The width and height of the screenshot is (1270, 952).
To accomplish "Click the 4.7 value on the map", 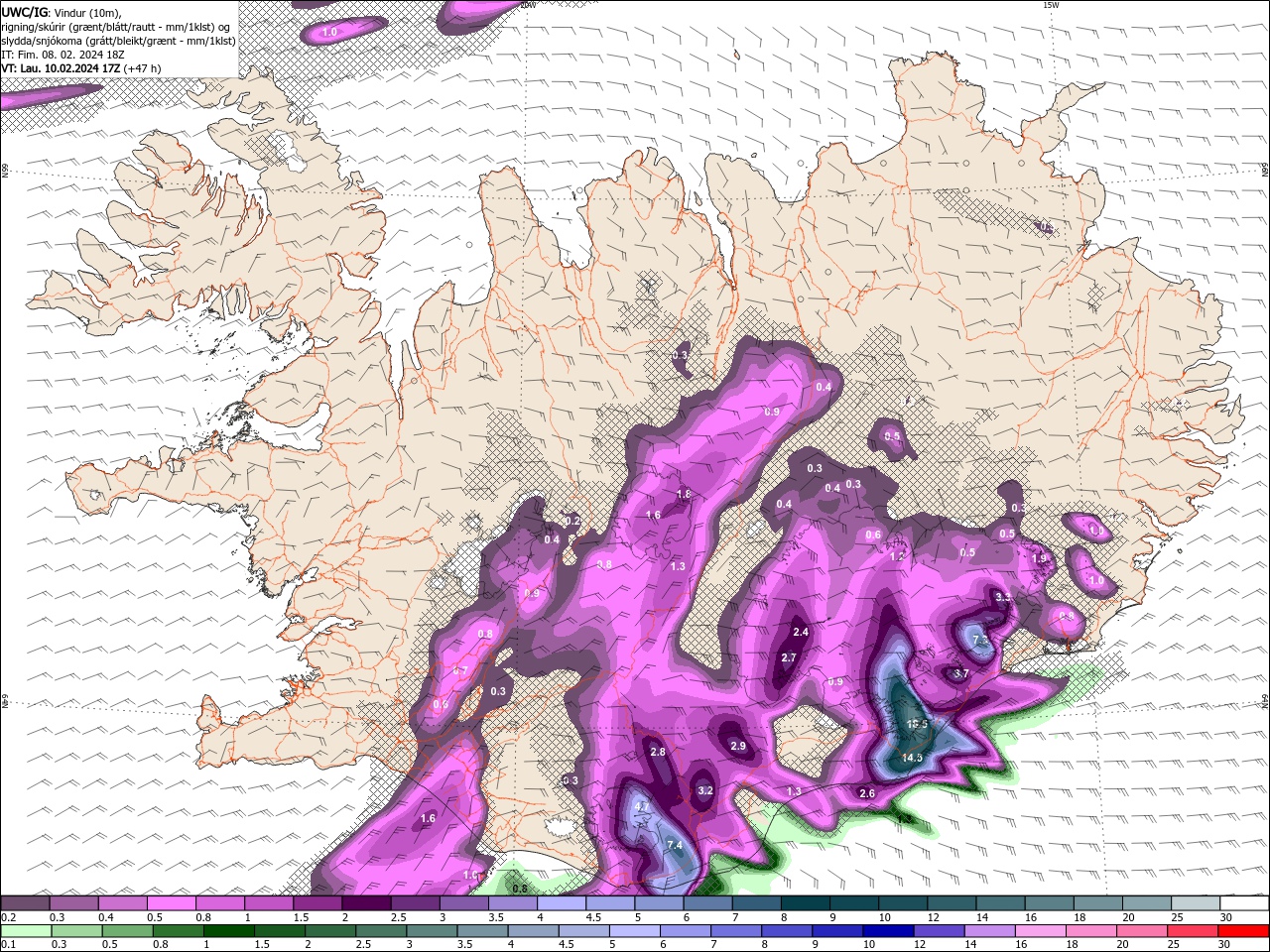I will 641,807.
